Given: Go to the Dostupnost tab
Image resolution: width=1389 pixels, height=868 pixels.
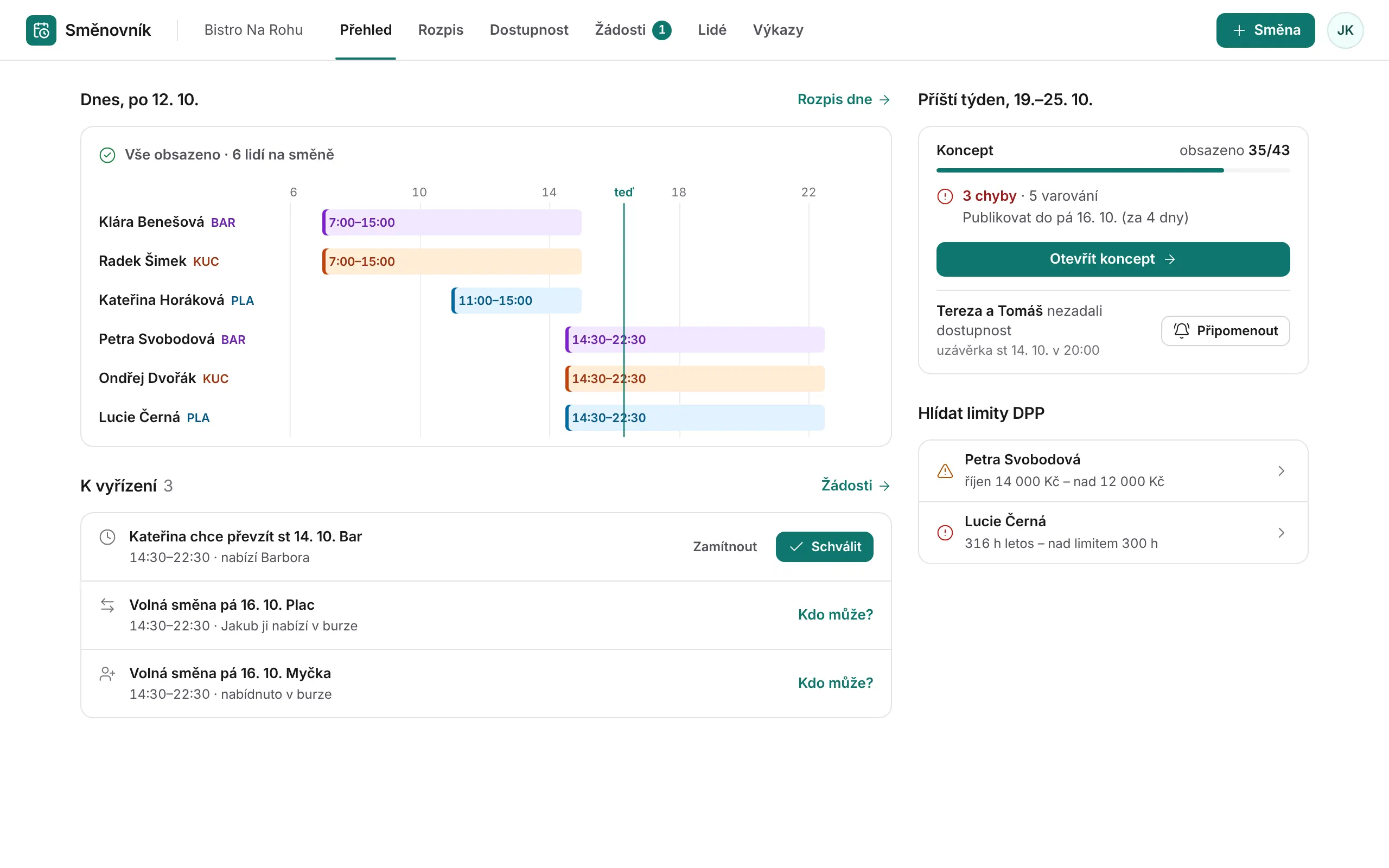Looking at the screenshot, I should [x=528, y=30].
